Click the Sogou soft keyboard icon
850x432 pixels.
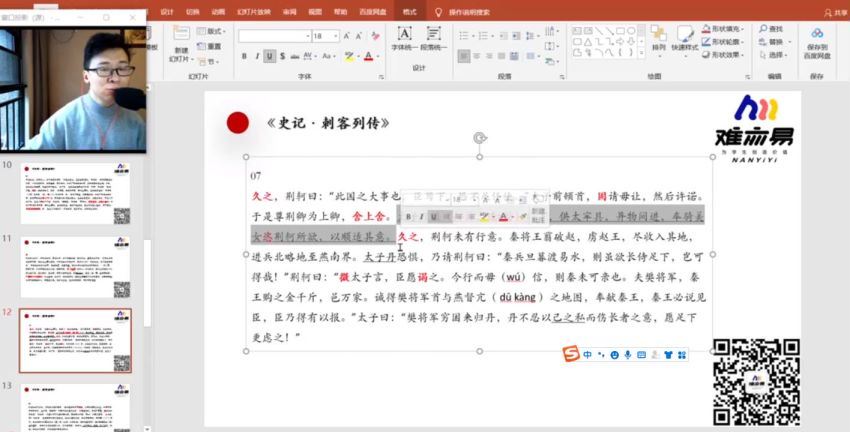641,355
